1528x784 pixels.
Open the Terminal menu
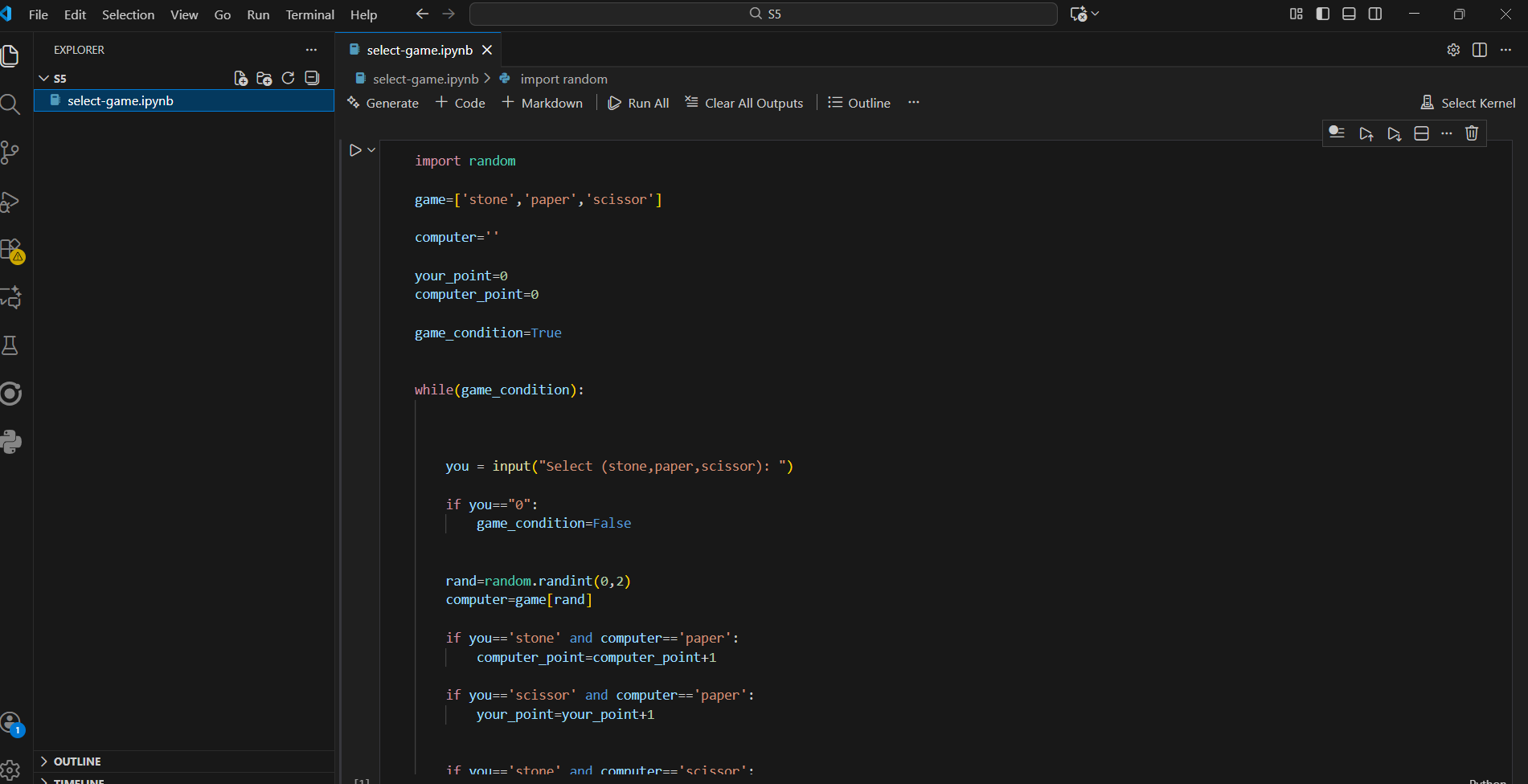pos(309,14)
